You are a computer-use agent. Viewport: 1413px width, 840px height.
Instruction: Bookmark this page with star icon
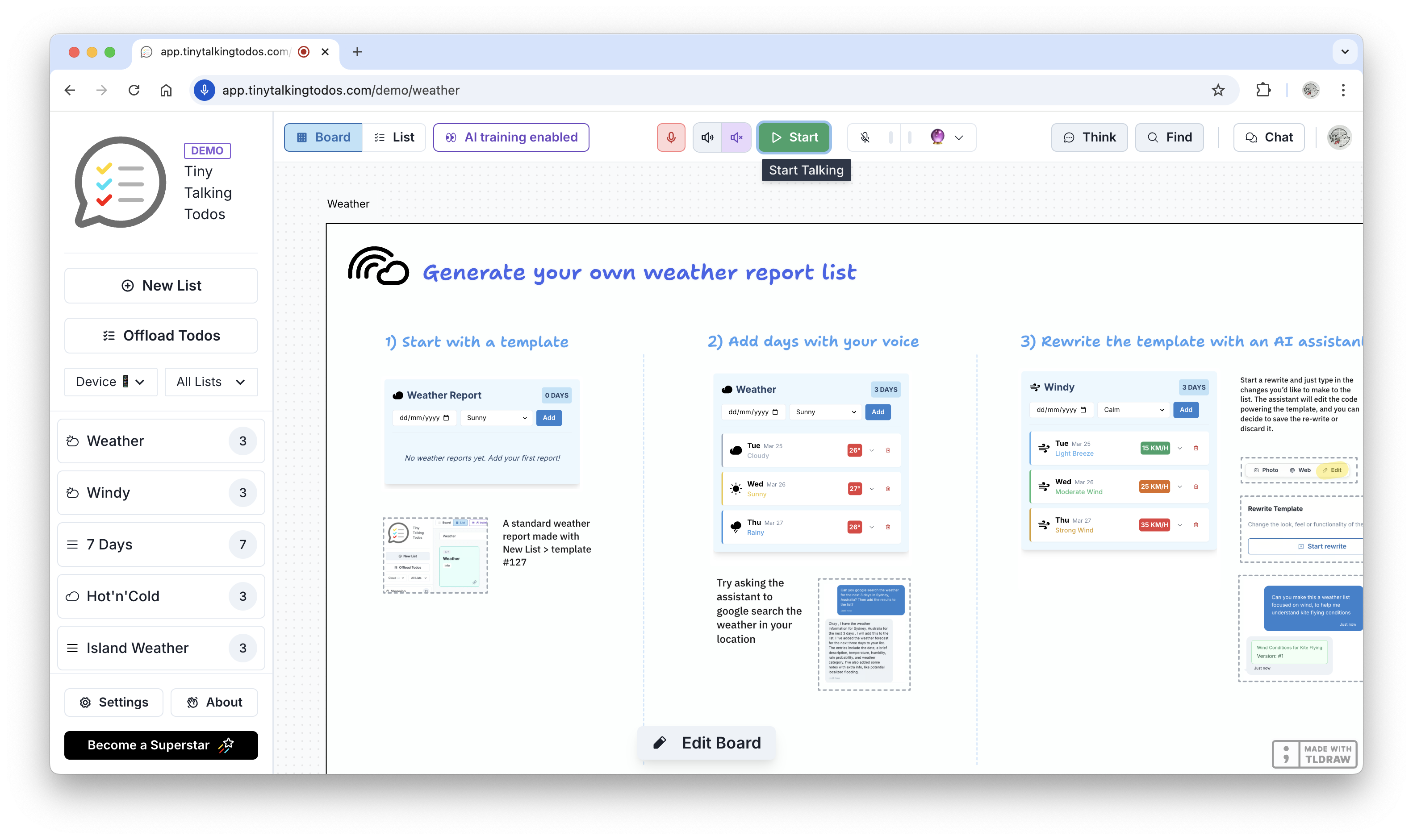pyautogui.click(x=1217, y=90)
